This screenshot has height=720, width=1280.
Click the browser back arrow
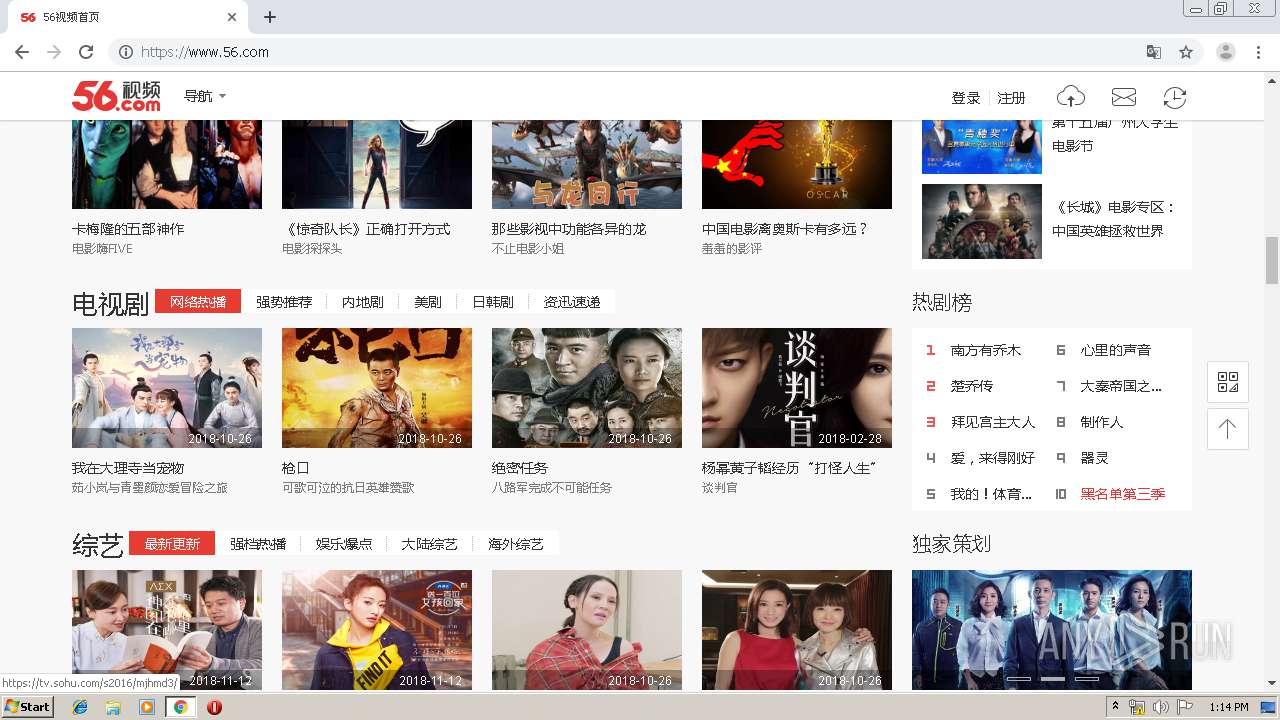[x=22, y=52]
